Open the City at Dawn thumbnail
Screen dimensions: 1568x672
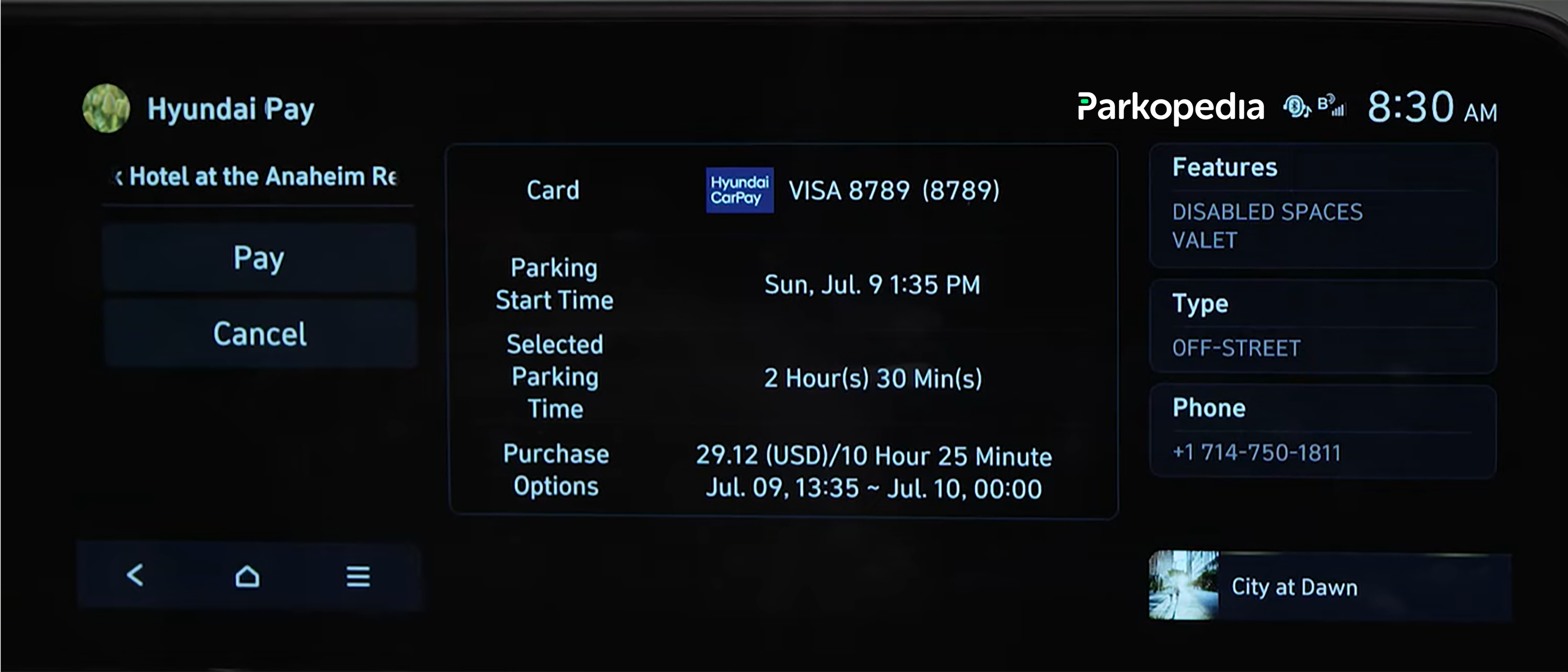tap(1183, 586)
